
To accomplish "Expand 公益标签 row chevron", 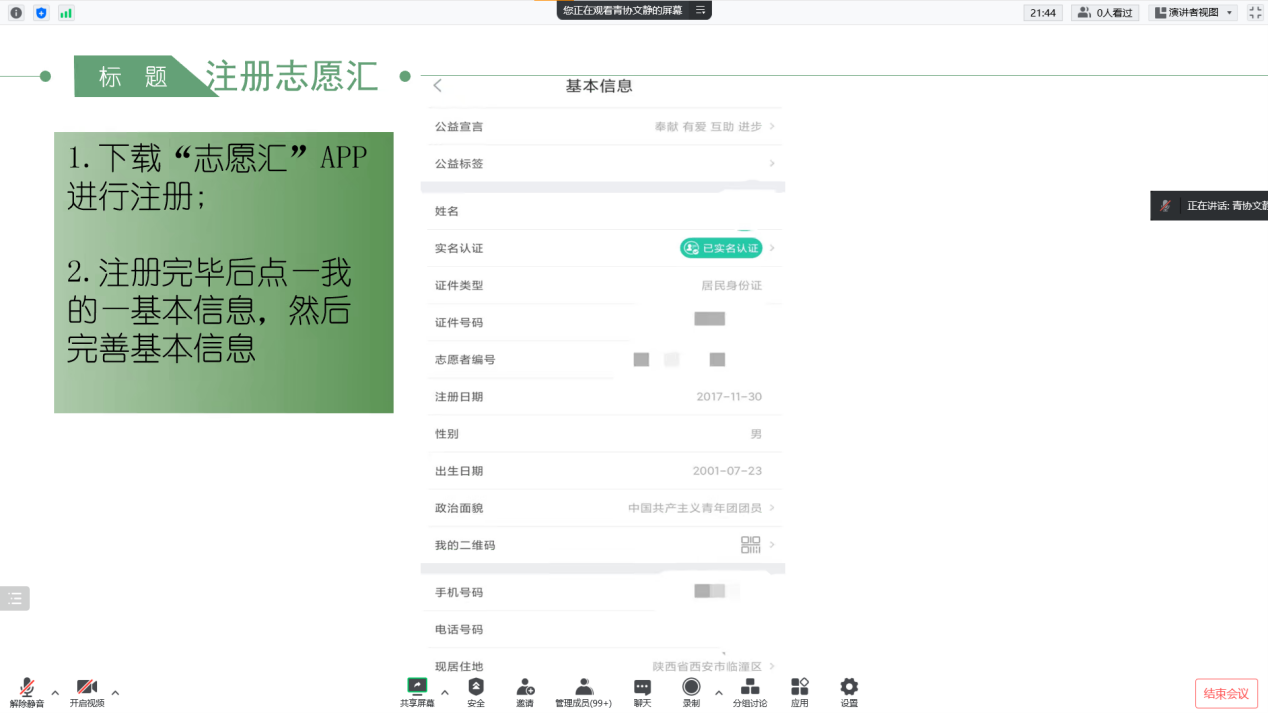I will pyautogui.click(x=772, y=163).
